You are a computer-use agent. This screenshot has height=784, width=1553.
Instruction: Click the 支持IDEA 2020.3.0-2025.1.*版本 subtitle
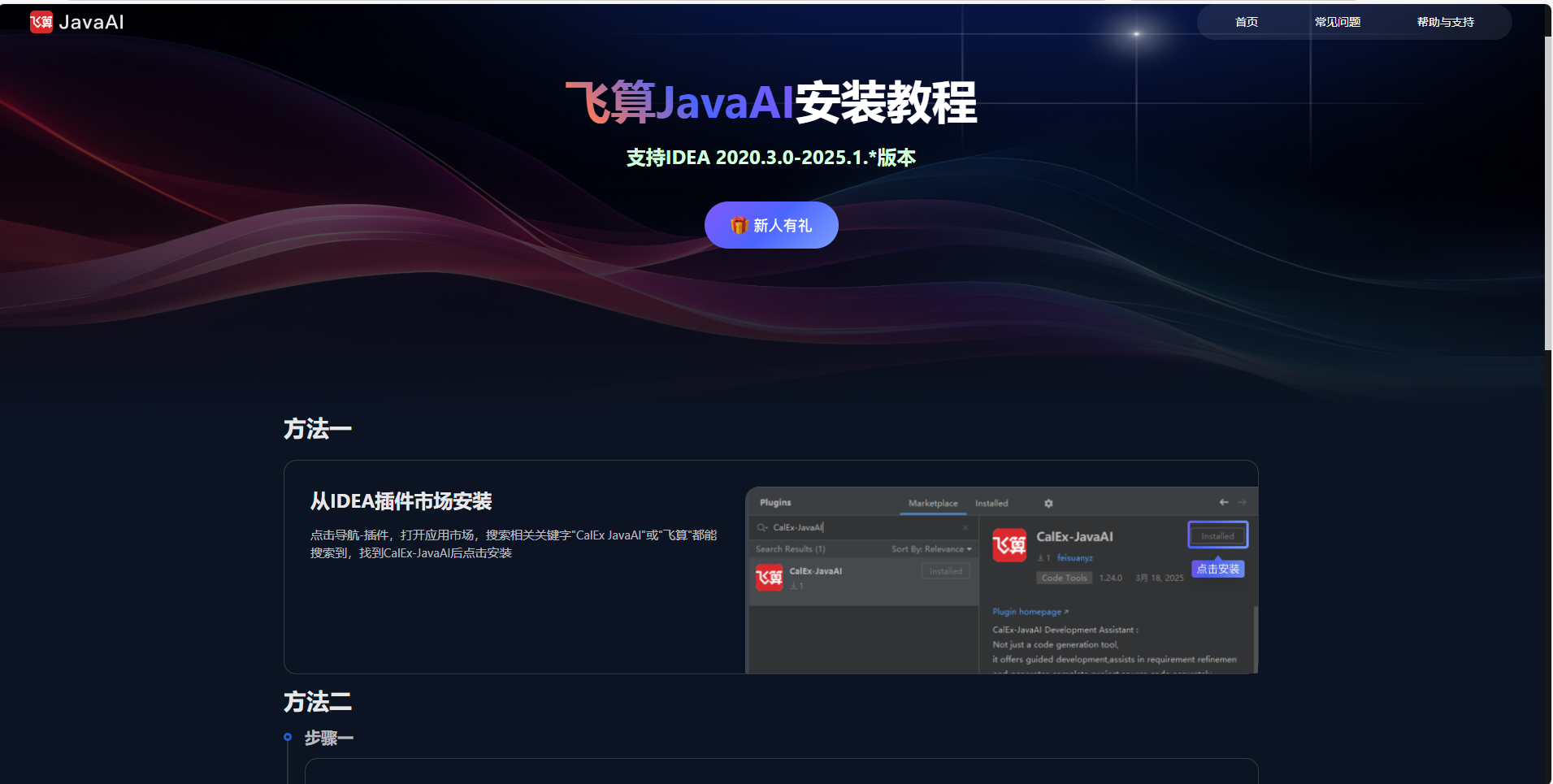coord(771,158)
